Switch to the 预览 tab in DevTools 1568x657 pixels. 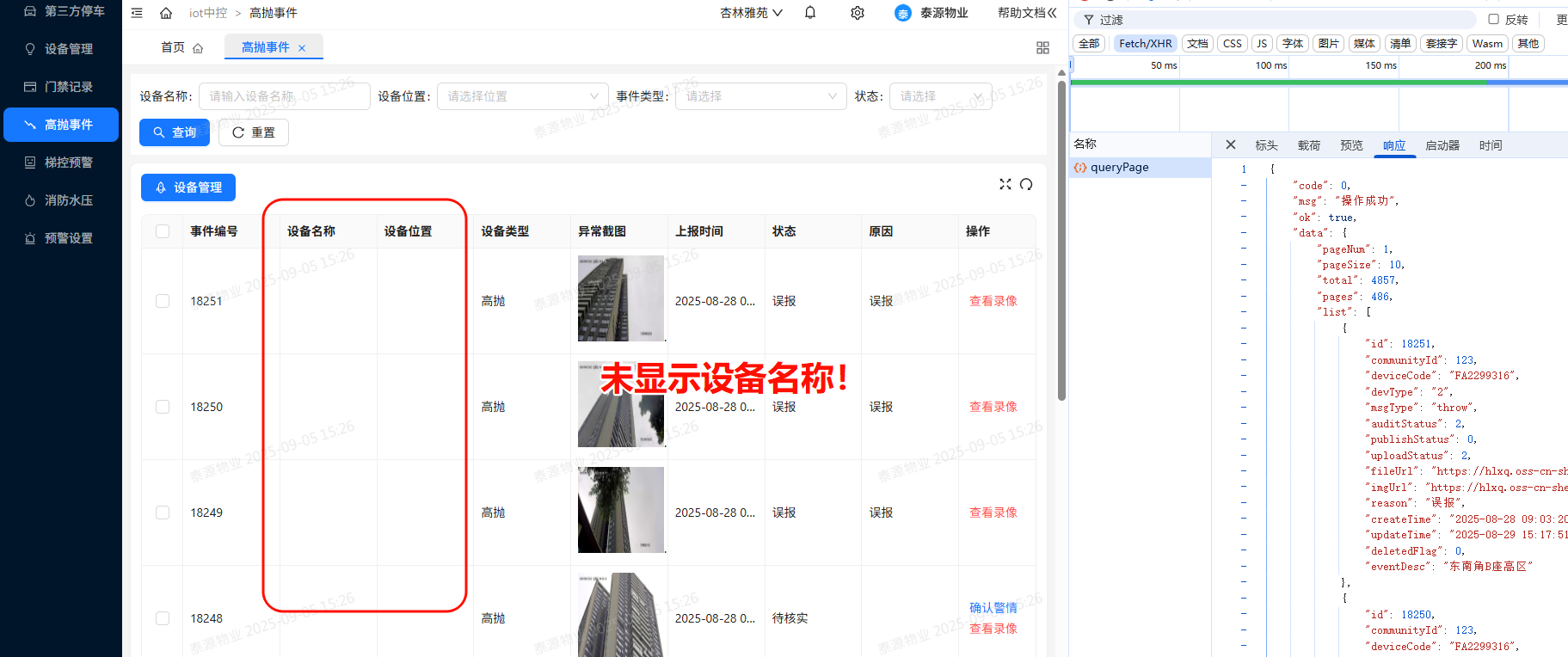(x=1351, y=145)
